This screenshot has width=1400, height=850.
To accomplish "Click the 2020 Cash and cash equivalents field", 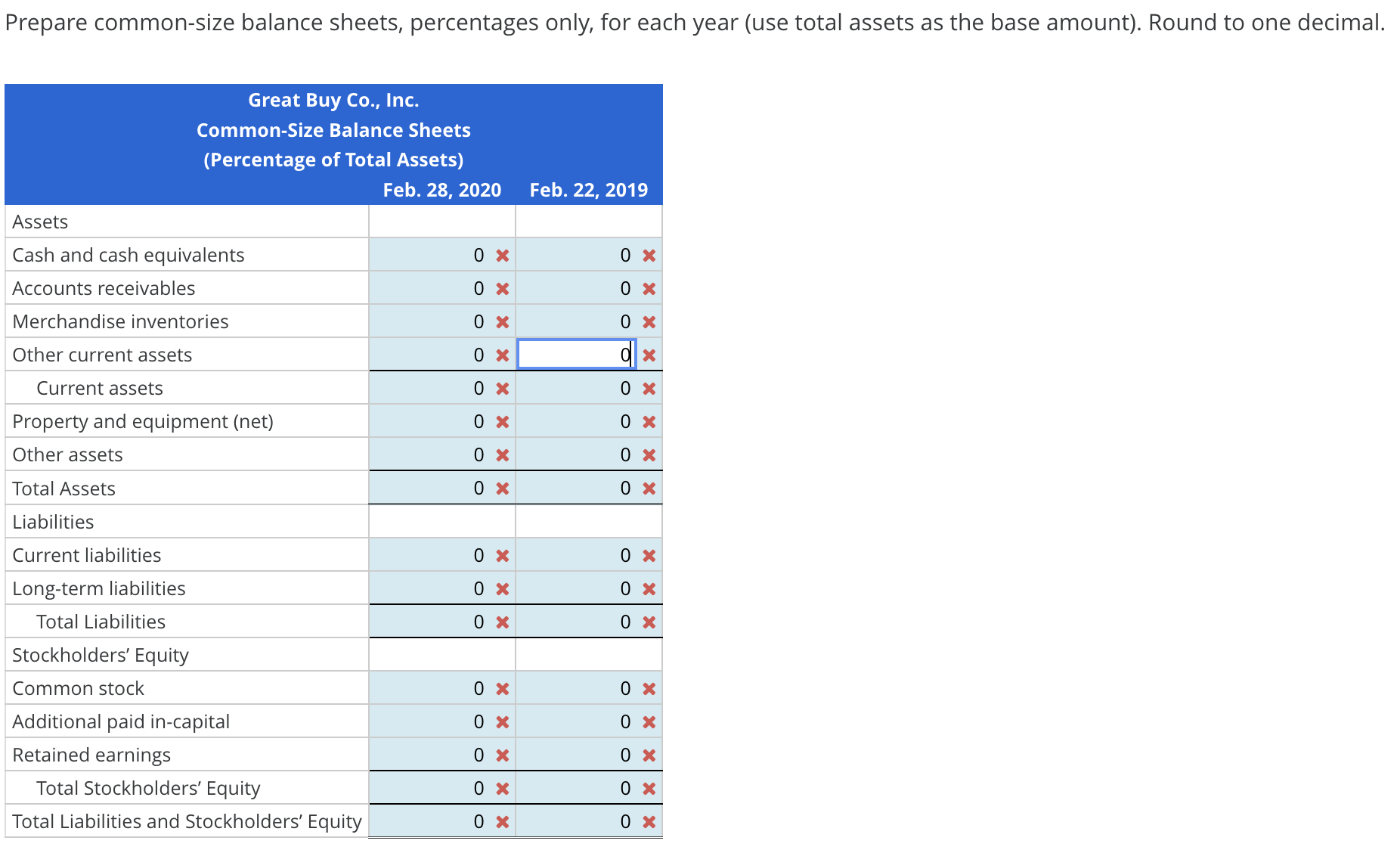I will (429, 255).
